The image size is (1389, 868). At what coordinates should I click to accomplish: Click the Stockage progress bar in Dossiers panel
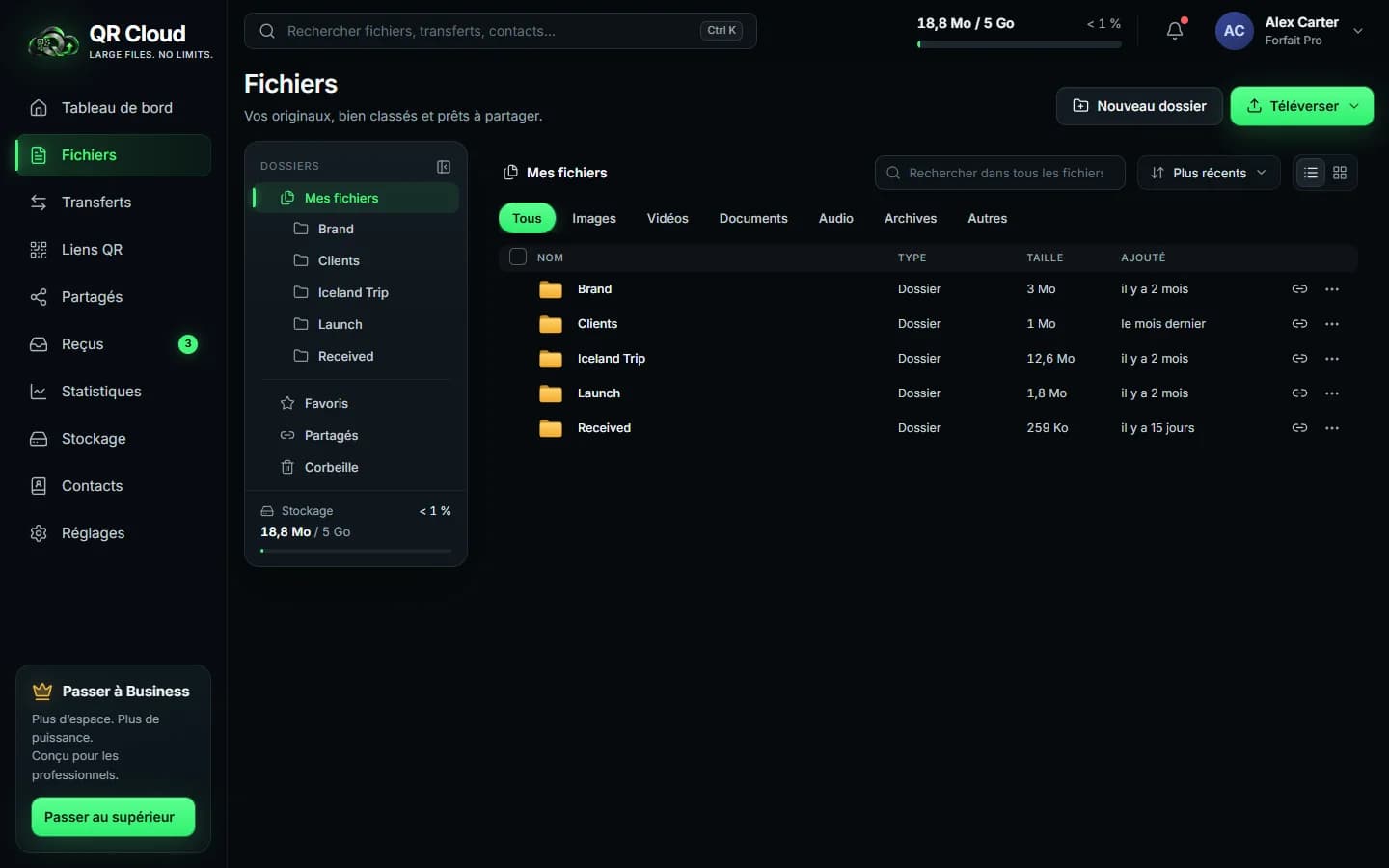pos(356,551)
